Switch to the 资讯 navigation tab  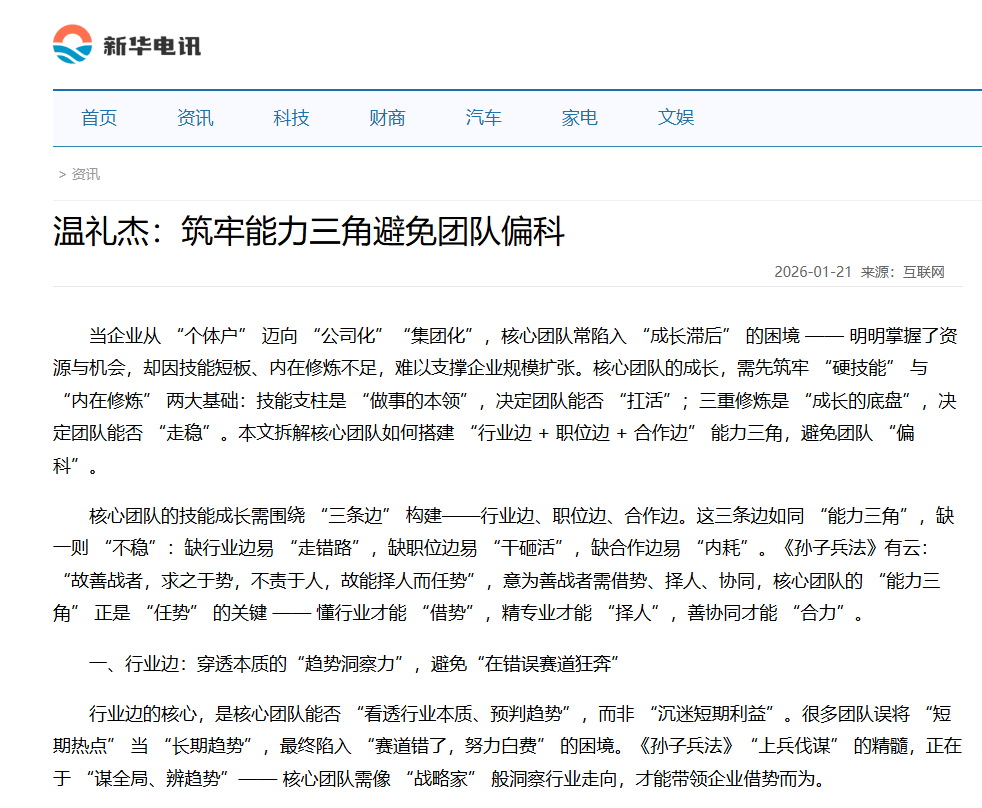click(x=196, y=118)
